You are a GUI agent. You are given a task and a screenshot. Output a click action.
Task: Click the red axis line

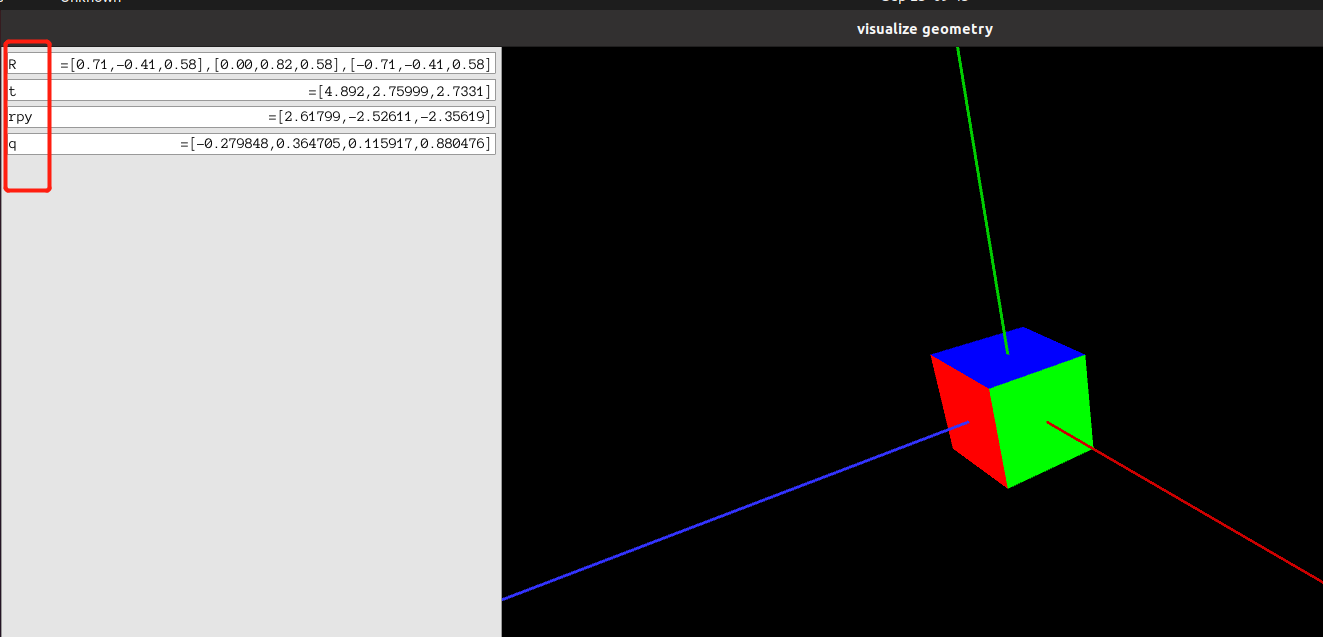coord(1185,502)
